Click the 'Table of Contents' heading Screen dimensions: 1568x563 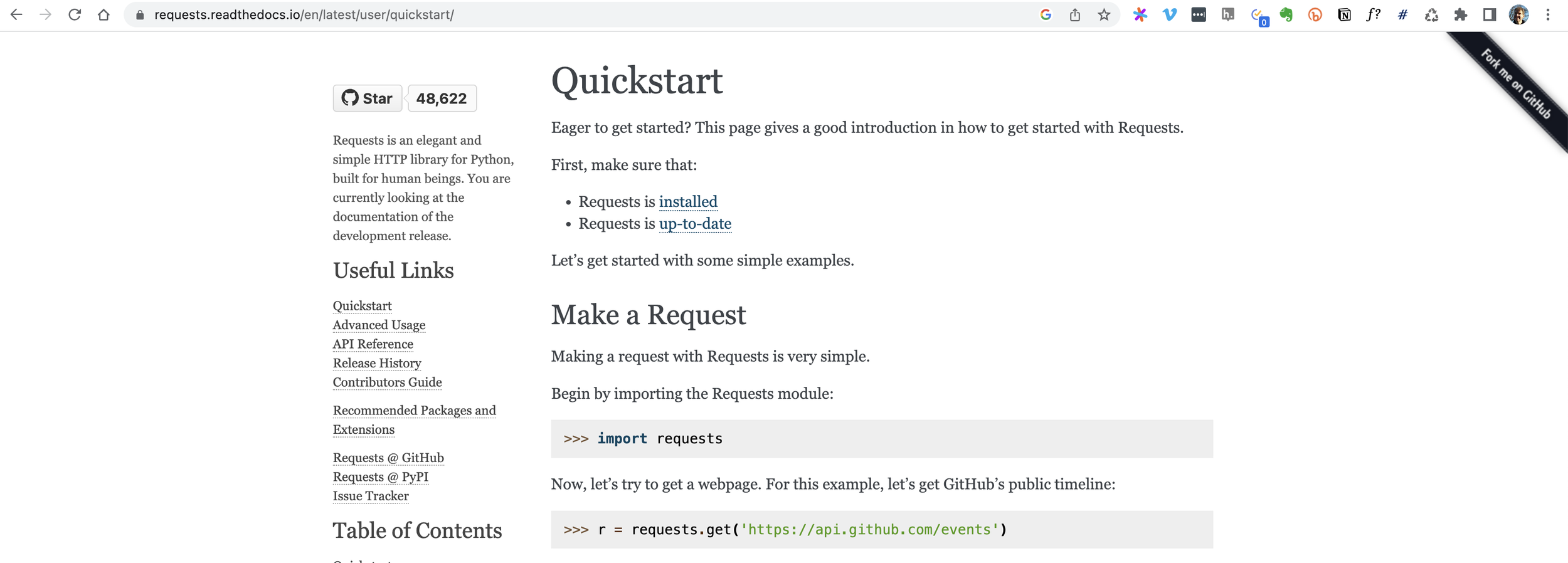coord(417,531)
